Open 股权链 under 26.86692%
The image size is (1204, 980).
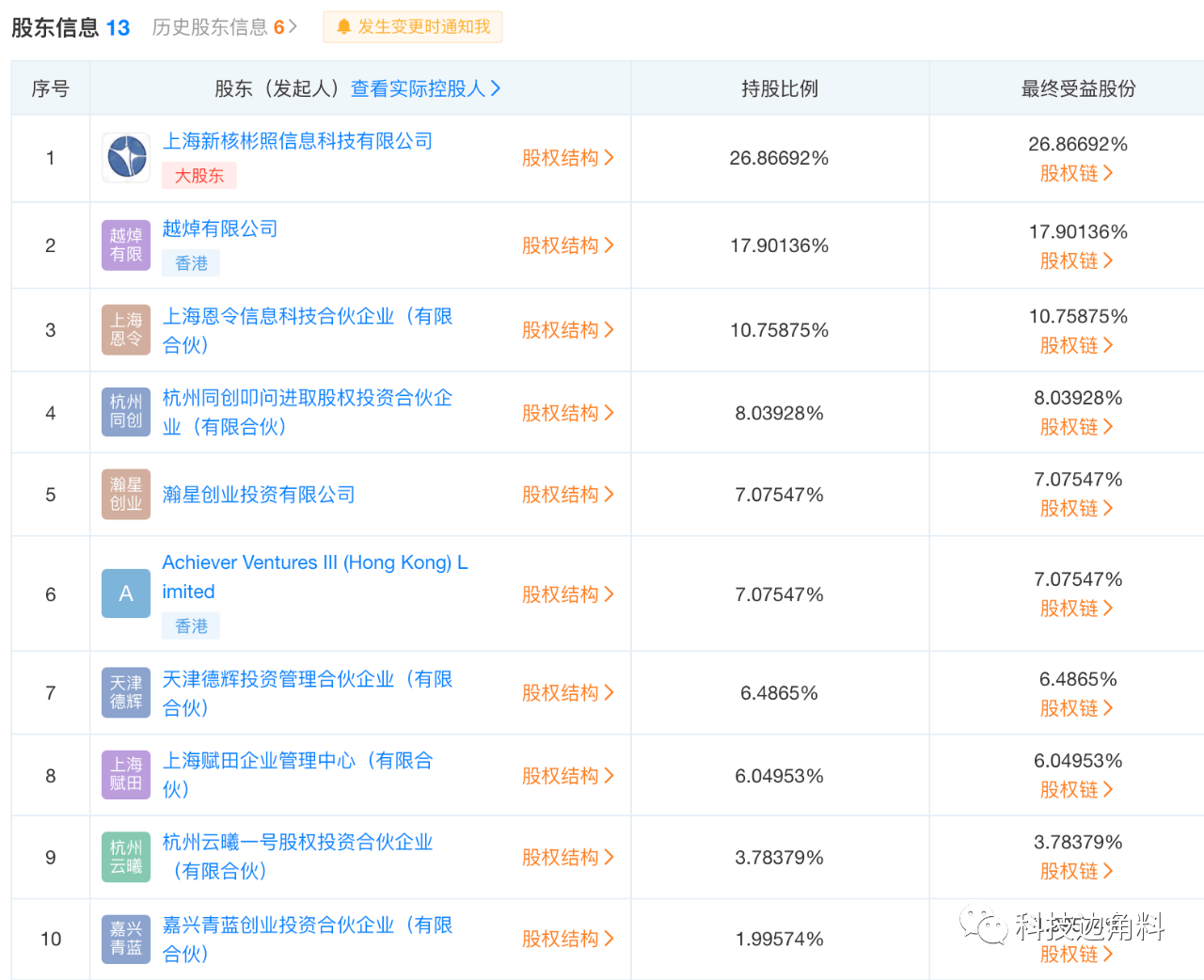pyautogui.click(x=1077, y=173)
